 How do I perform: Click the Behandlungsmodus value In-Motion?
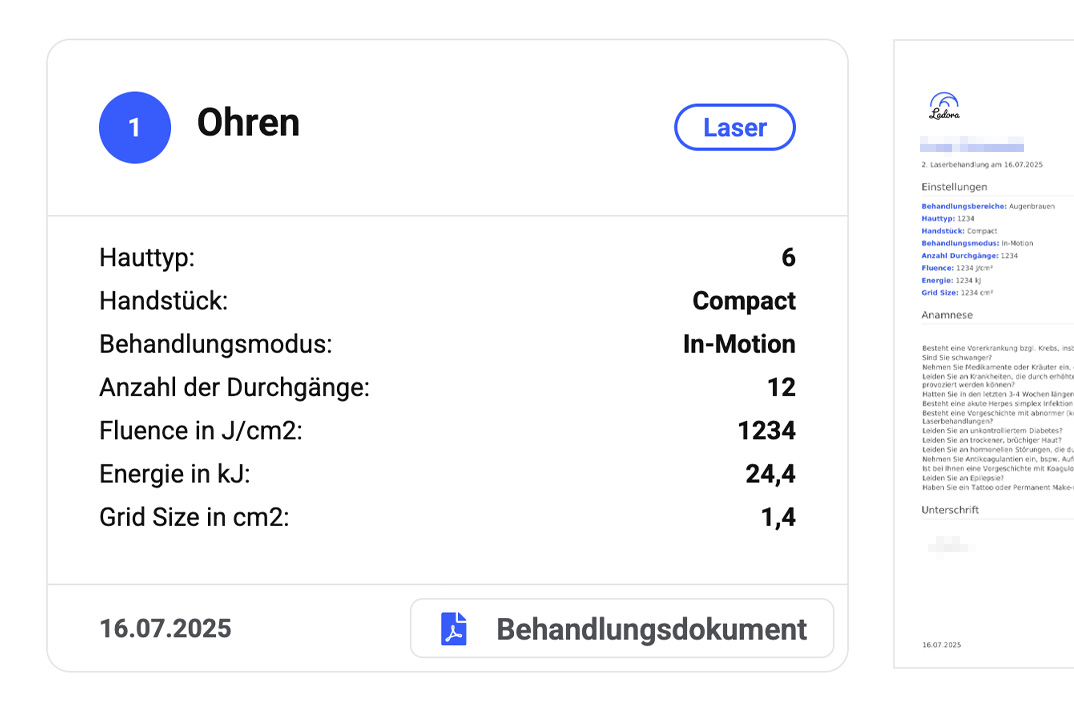tap(739, 344)
